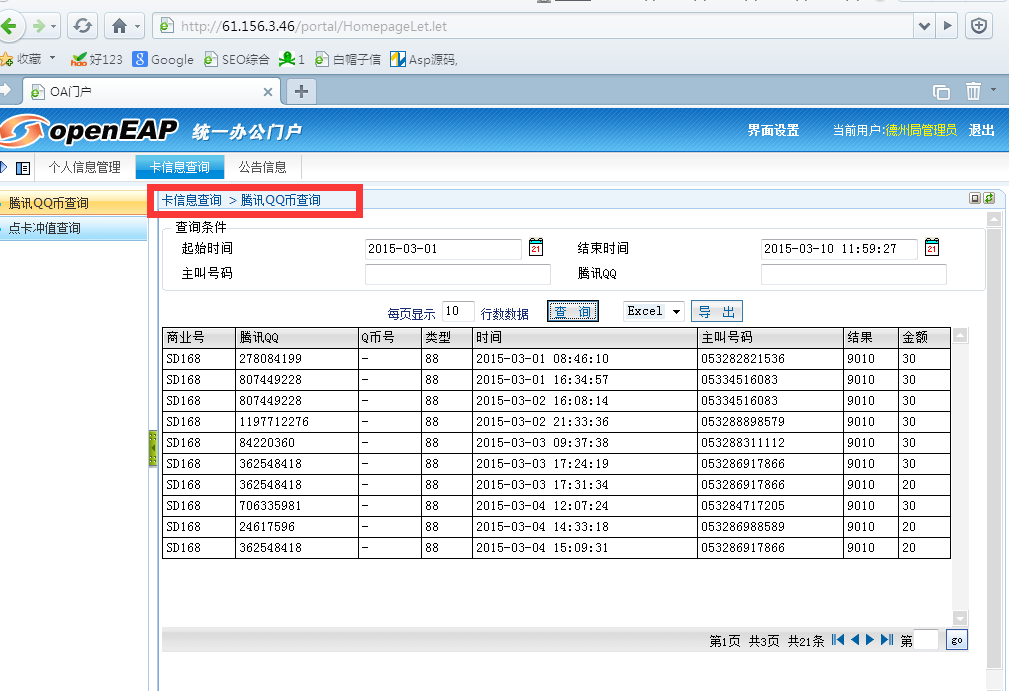This screenshot has height=691, width=1009.
Task: Click 退出 to log out
Action: [981, 130]
